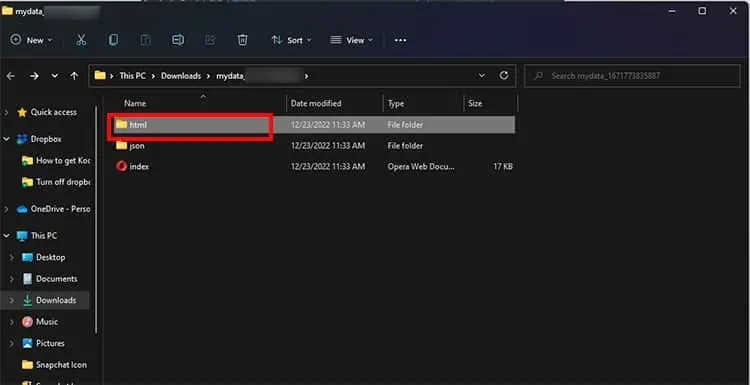Click the Refresh icon beside address bar
The height and width of the screenshot is (385, 750).
[x=504, y=76]
